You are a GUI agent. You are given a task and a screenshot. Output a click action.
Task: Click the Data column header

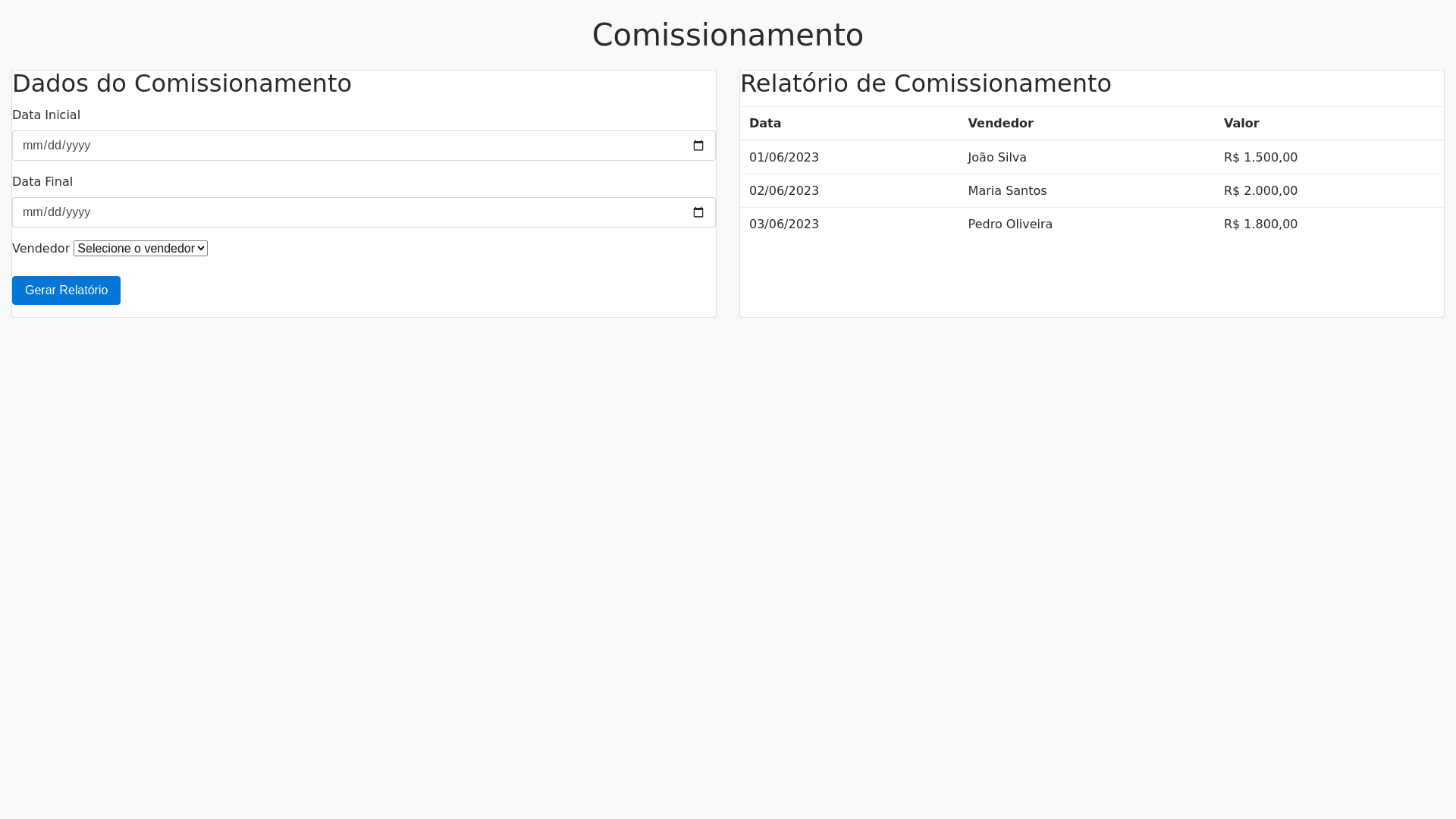click(765, 124)
